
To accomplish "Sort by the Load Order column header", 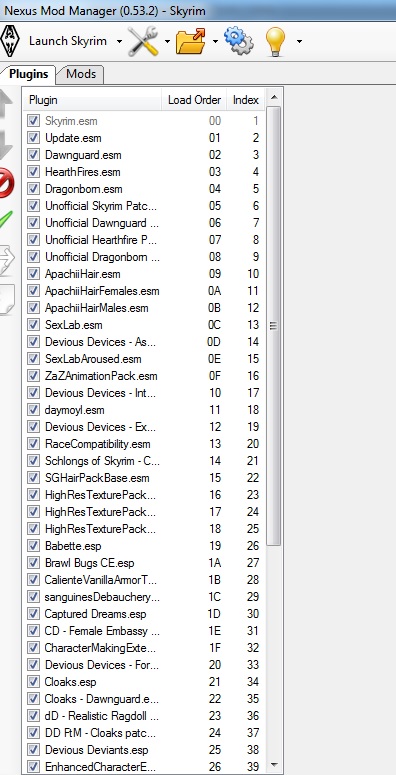I will coord(194,100).
